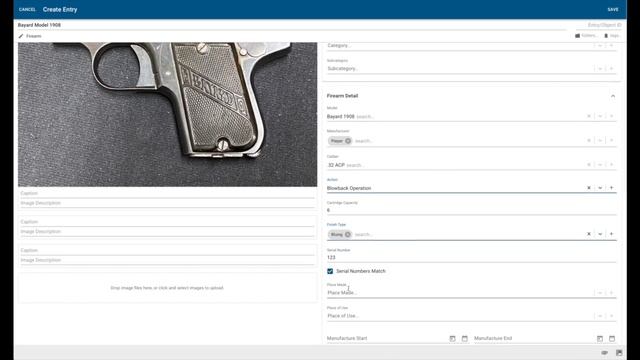Open the Place of Use dropdown arrow

point(600,316)
